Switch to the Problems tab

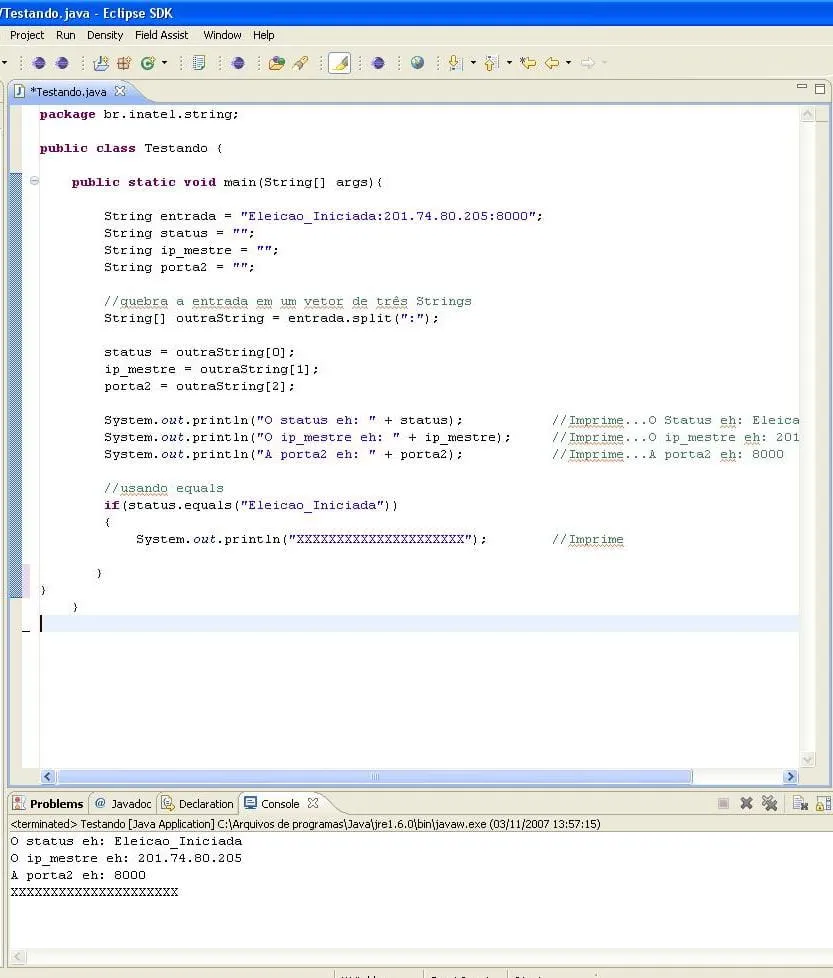(x=48, y=803)
